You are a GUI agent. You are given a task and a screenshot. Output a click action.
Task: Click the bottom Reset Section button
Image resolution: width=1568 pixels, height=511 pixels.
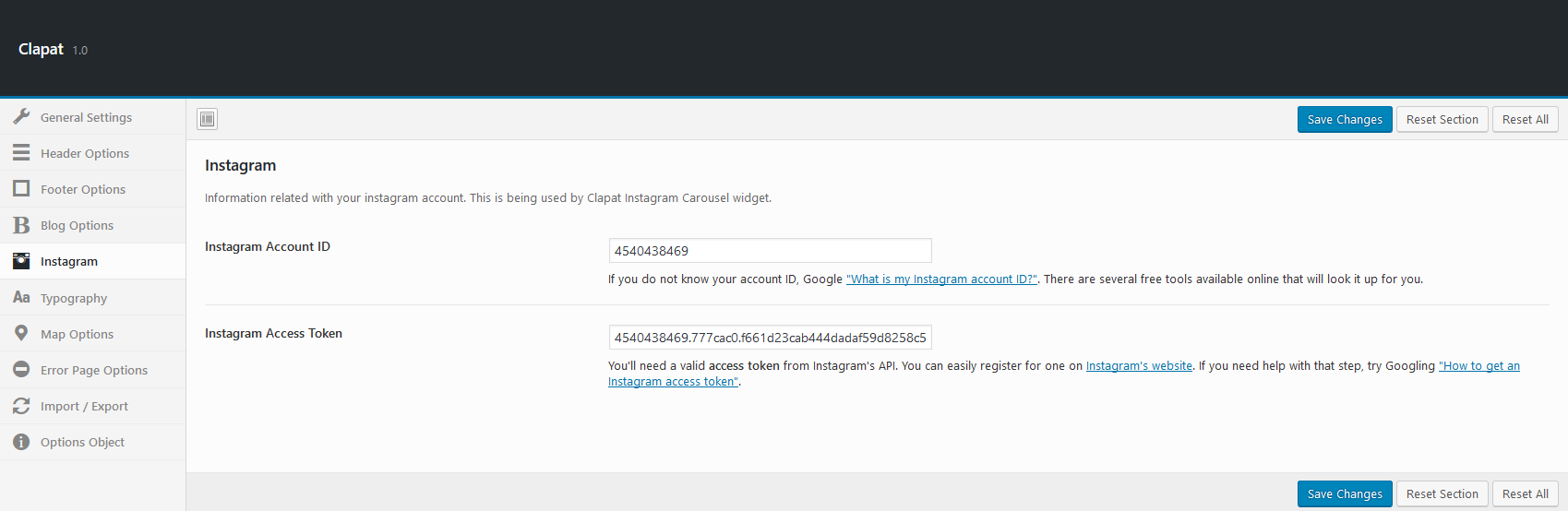pos(1442,493)
